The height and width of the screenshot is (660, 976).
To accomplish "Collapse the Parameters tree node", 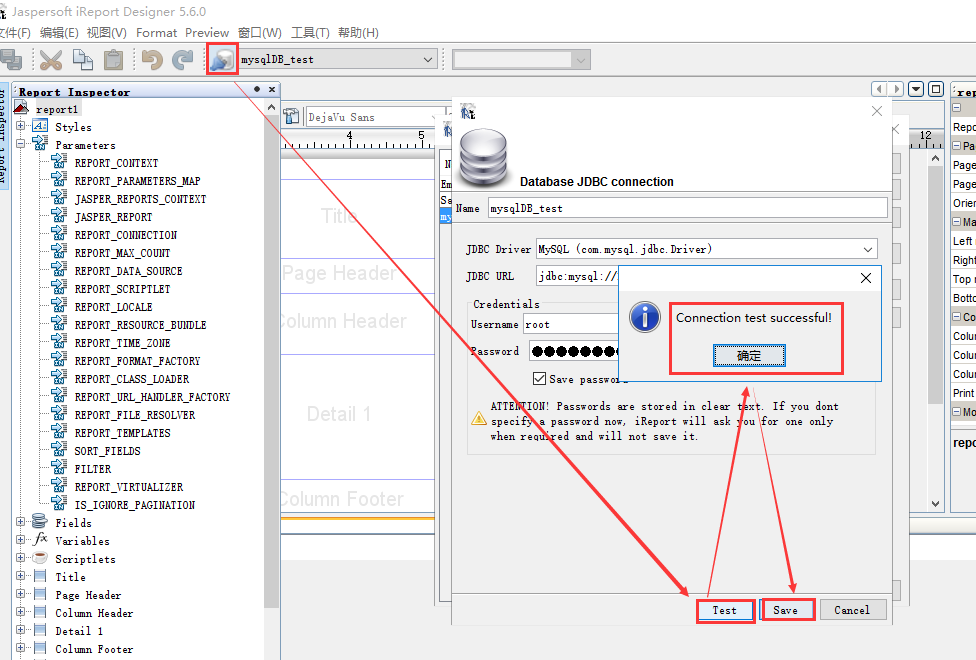I will pyautogui.click(x=21, y=144).
